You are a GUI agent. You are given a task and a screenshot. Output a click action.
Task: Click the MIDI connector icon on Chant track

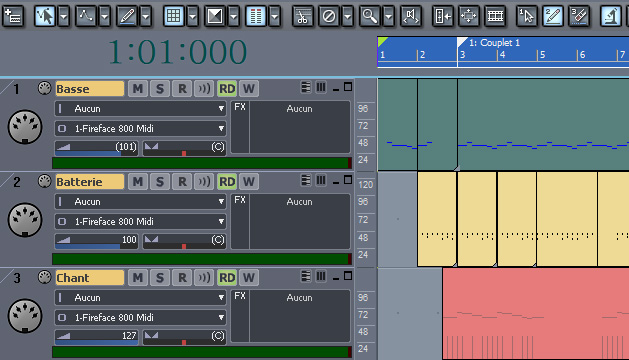[x=25, y=316]
